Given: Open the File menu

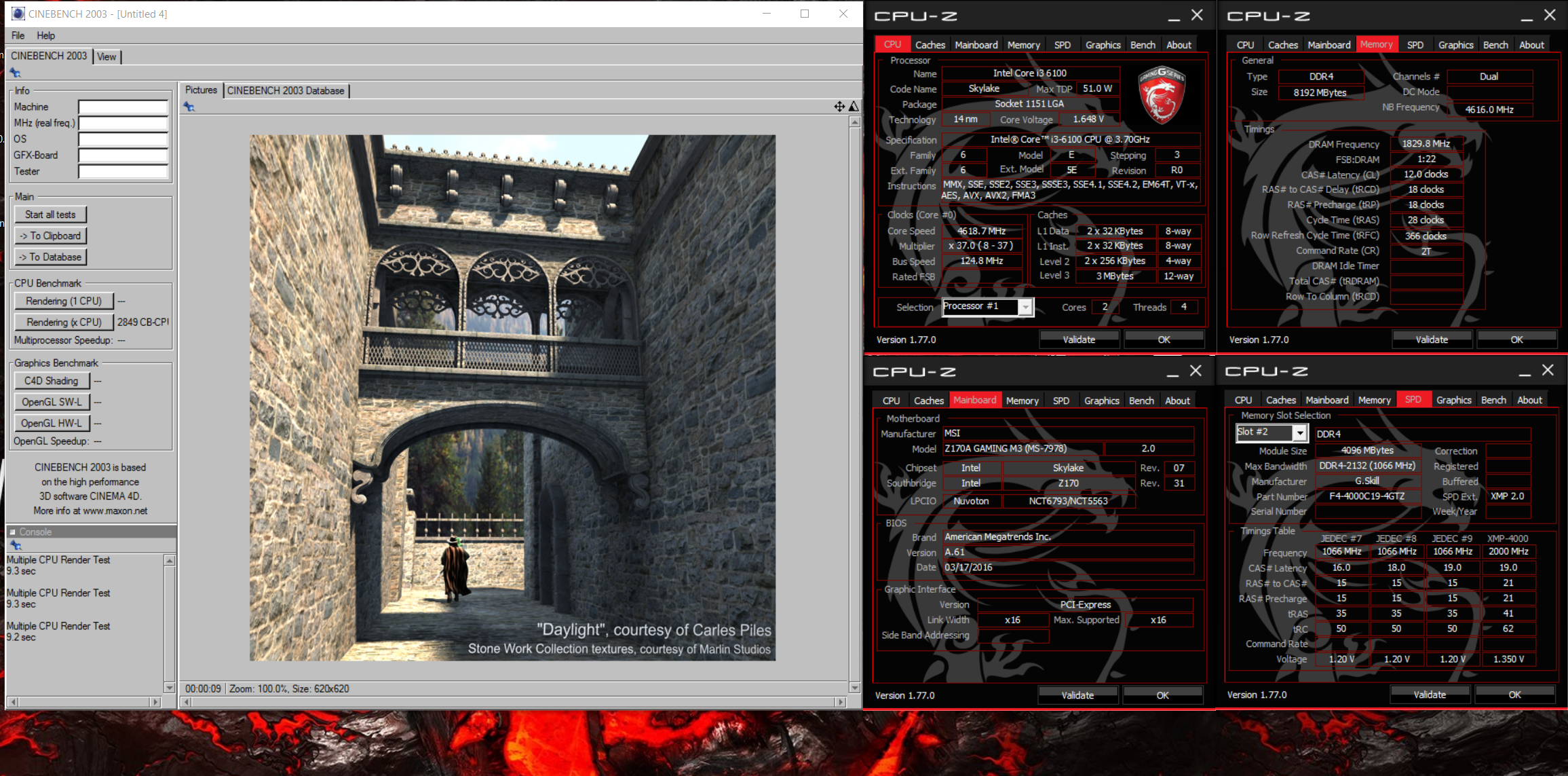Looking at the screenshot, I should 18,35.
